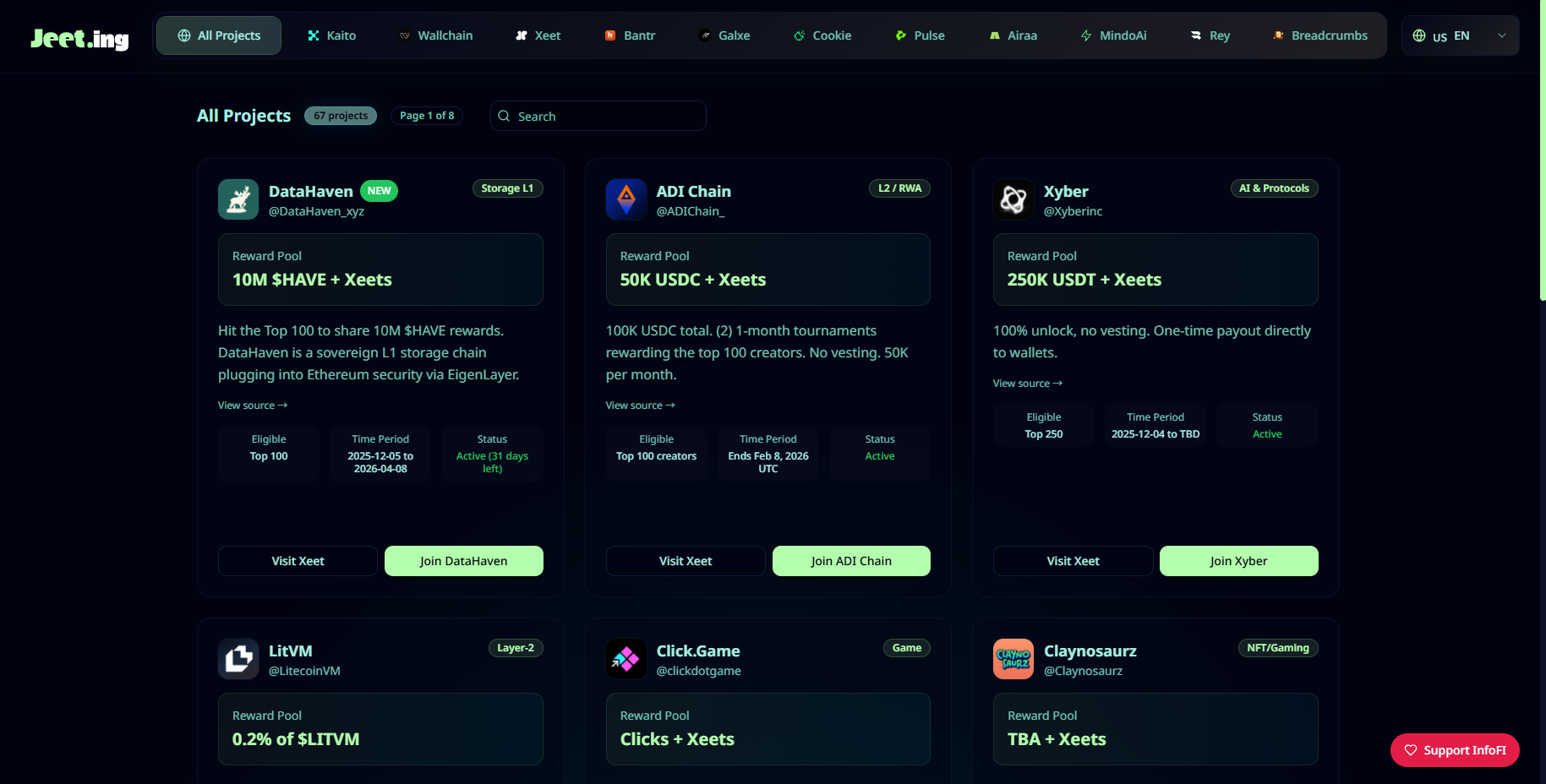Open View source link under DataHaven
This screenshot has height=784, width=1546.
point(253,406)
